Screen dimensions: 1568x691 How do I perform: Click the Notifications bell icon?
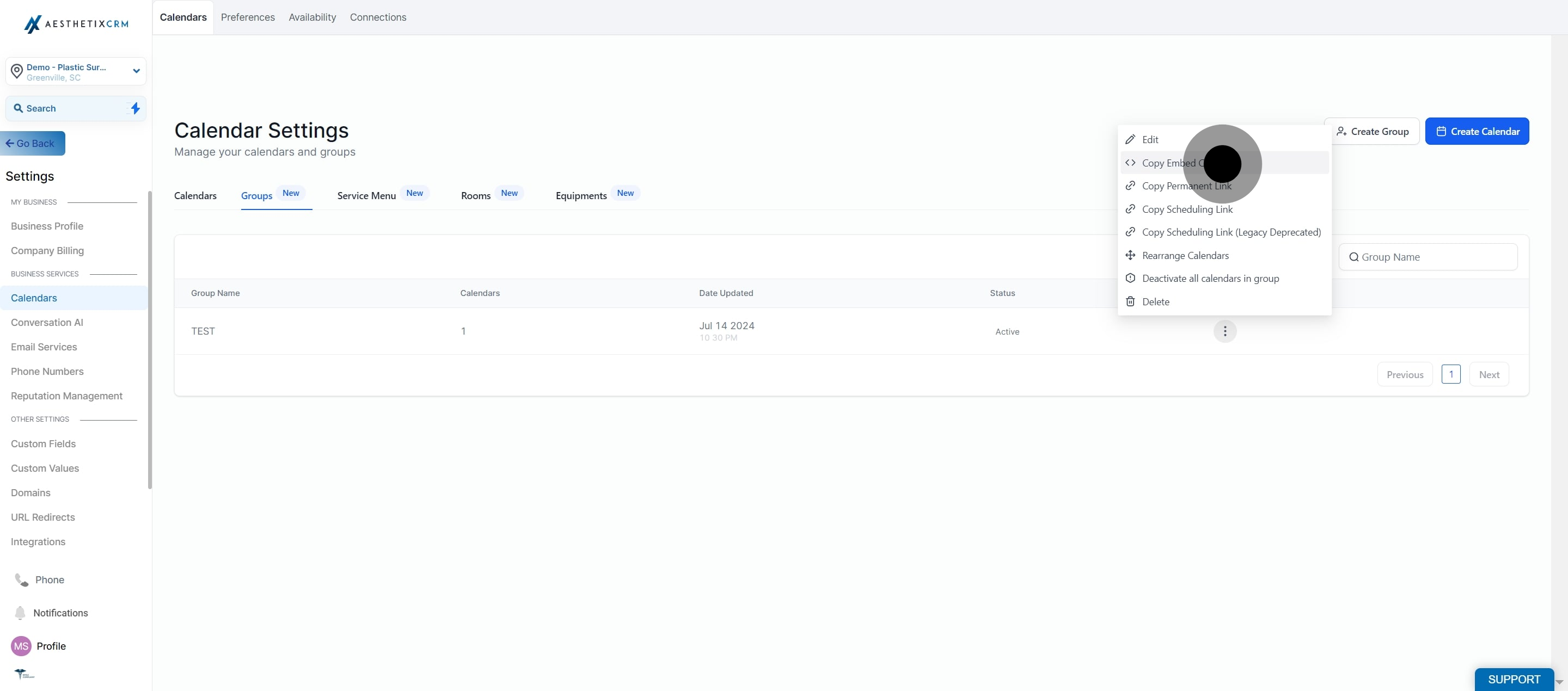(20, 613)
